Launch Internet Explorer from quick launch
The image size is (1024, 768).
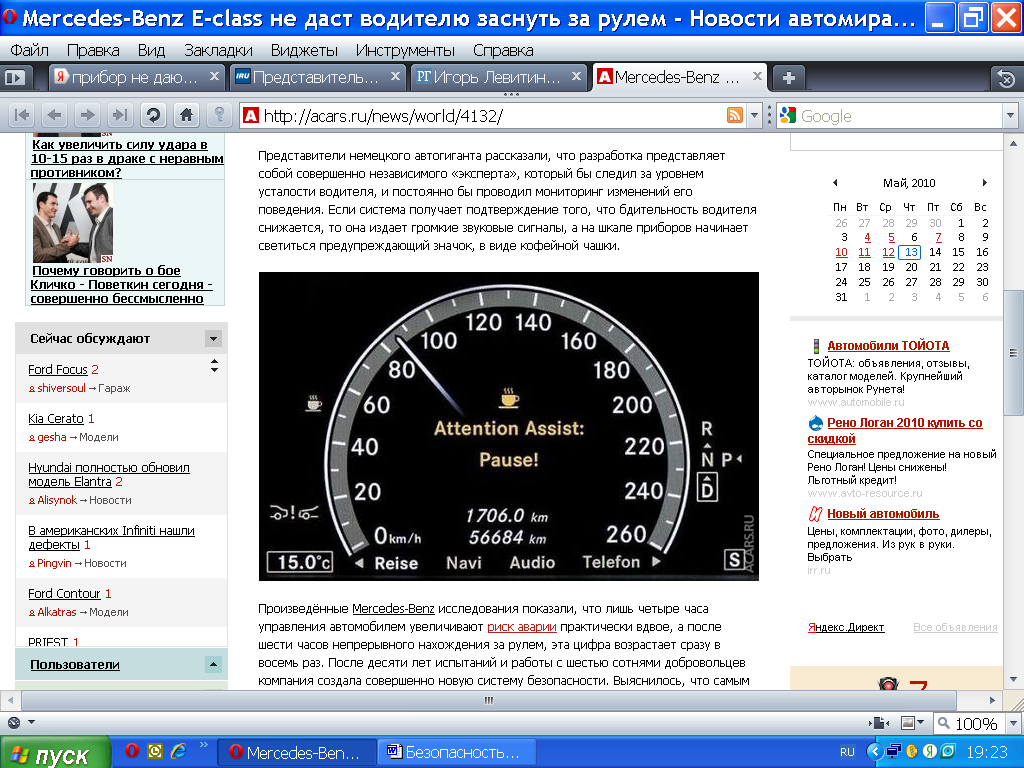(179, 751)
